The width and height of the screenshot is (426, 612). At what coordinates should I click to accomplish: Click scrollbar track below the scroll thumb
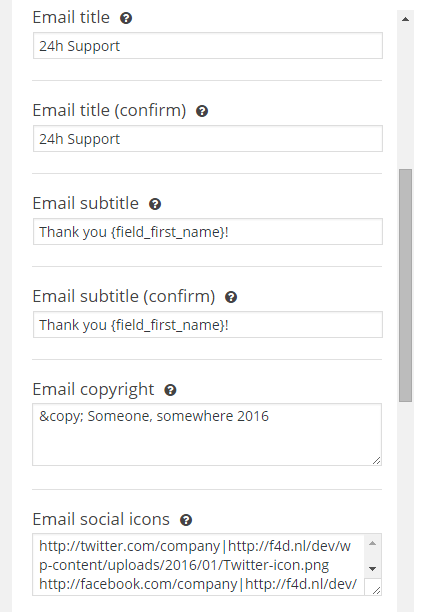(406, 503)
